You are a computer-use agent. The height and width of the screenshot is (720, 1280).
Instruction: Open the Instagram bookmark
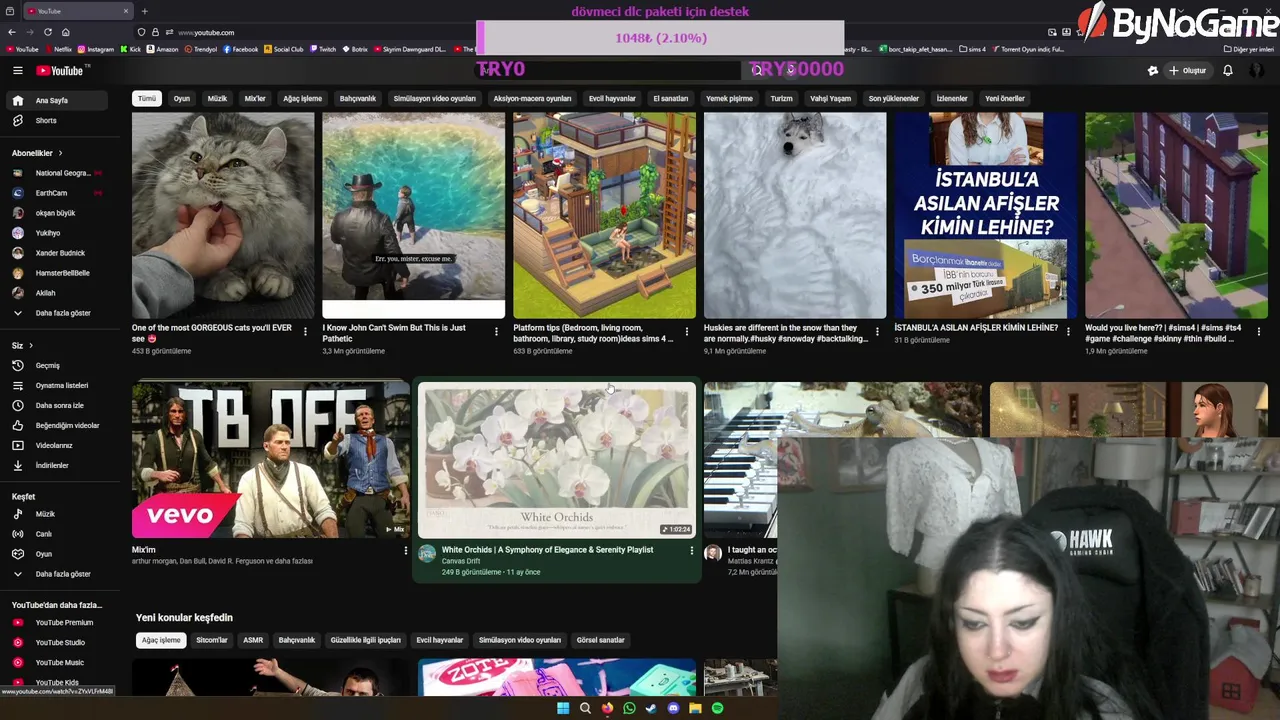[95, 49]
